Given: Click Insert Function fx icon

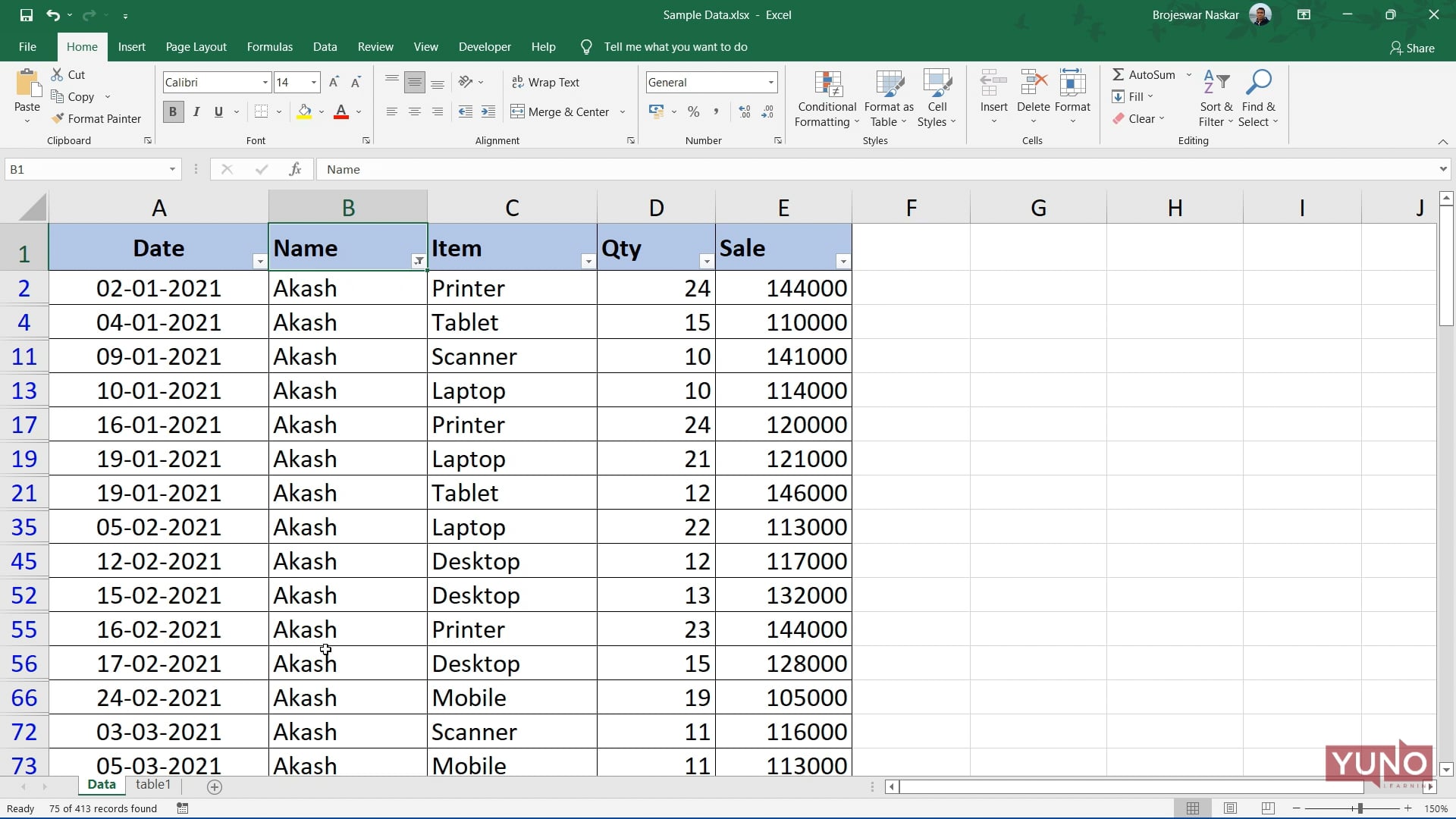Looking at the screenshot, I should point(295,169).
